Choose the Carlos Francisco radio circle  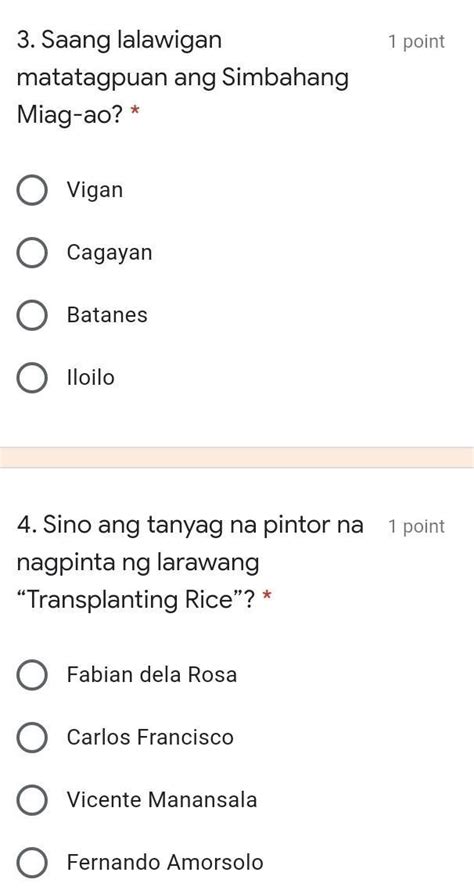click(31, 737)
